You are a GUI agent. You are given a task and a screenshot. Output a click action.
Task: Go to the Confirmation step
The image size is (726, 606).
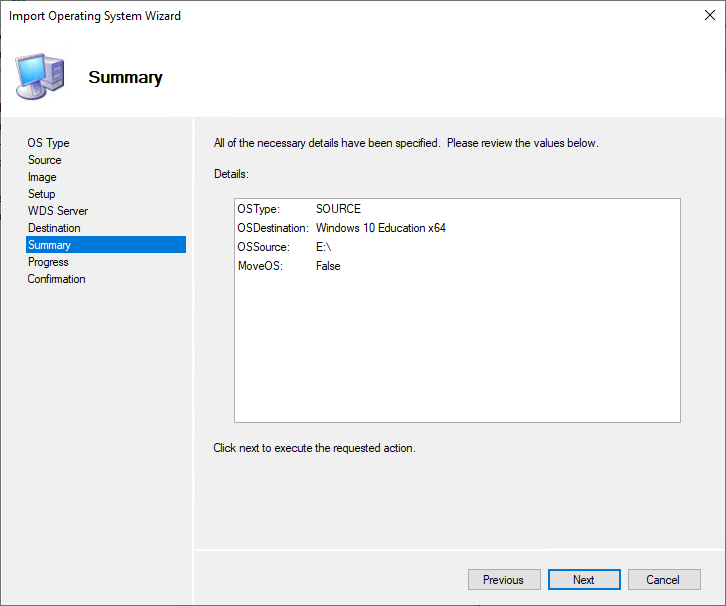[x=56, y=279]
